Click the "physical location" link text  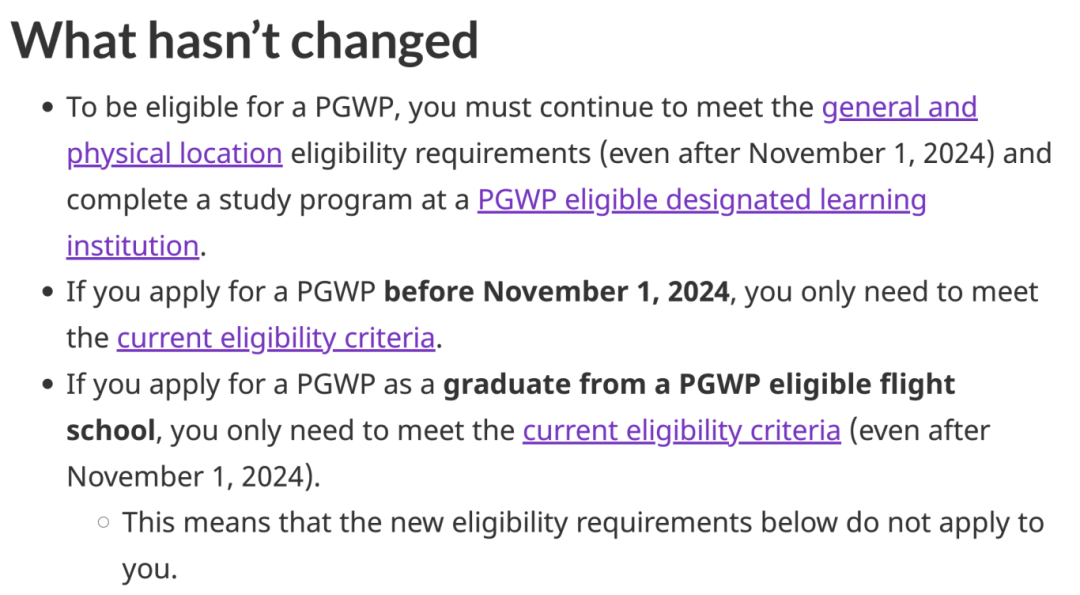[174, 154]
